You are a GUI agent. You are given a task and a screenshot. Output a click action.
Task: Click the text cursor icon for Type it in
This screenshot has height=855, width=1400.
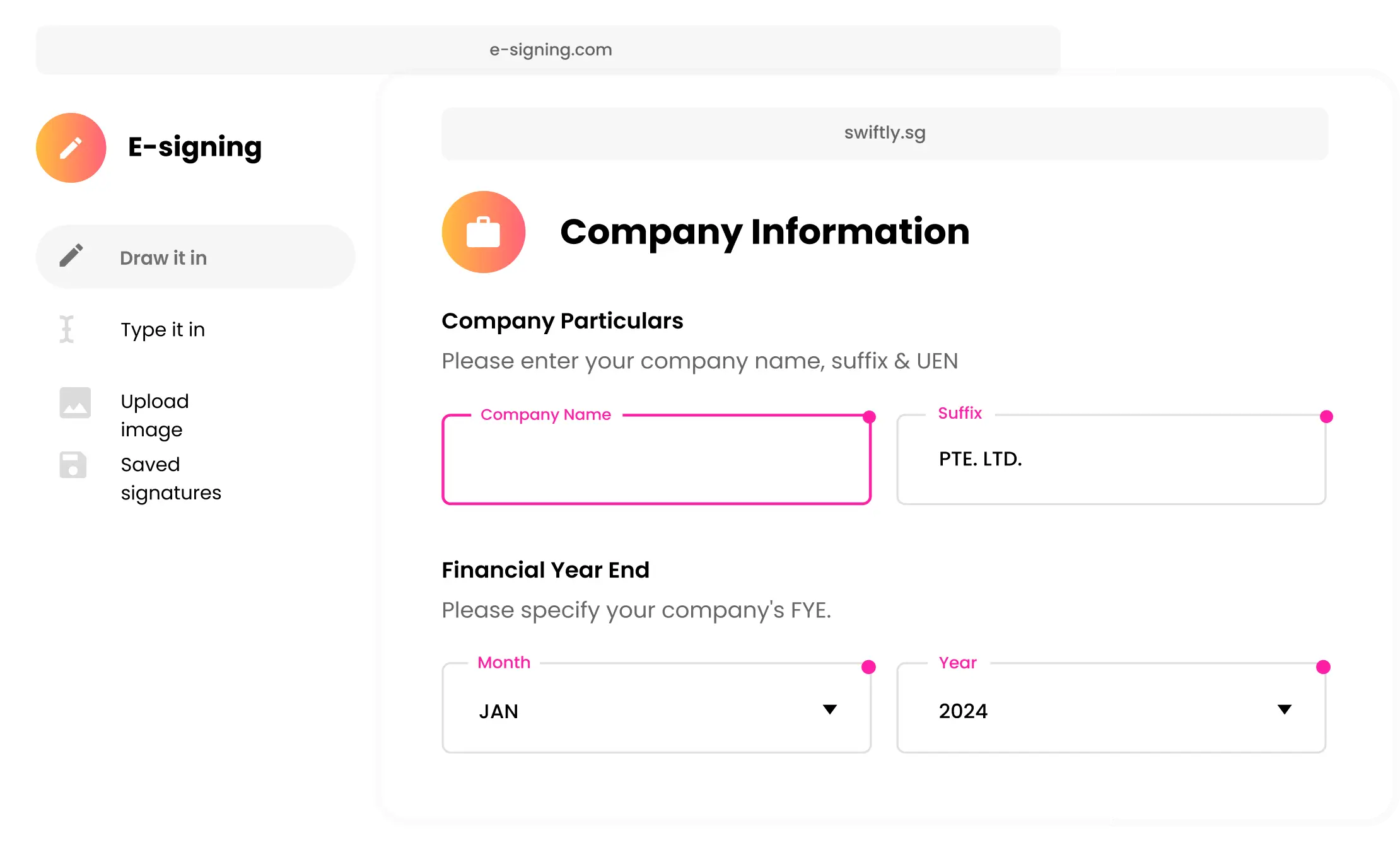[x=67, y=329]
